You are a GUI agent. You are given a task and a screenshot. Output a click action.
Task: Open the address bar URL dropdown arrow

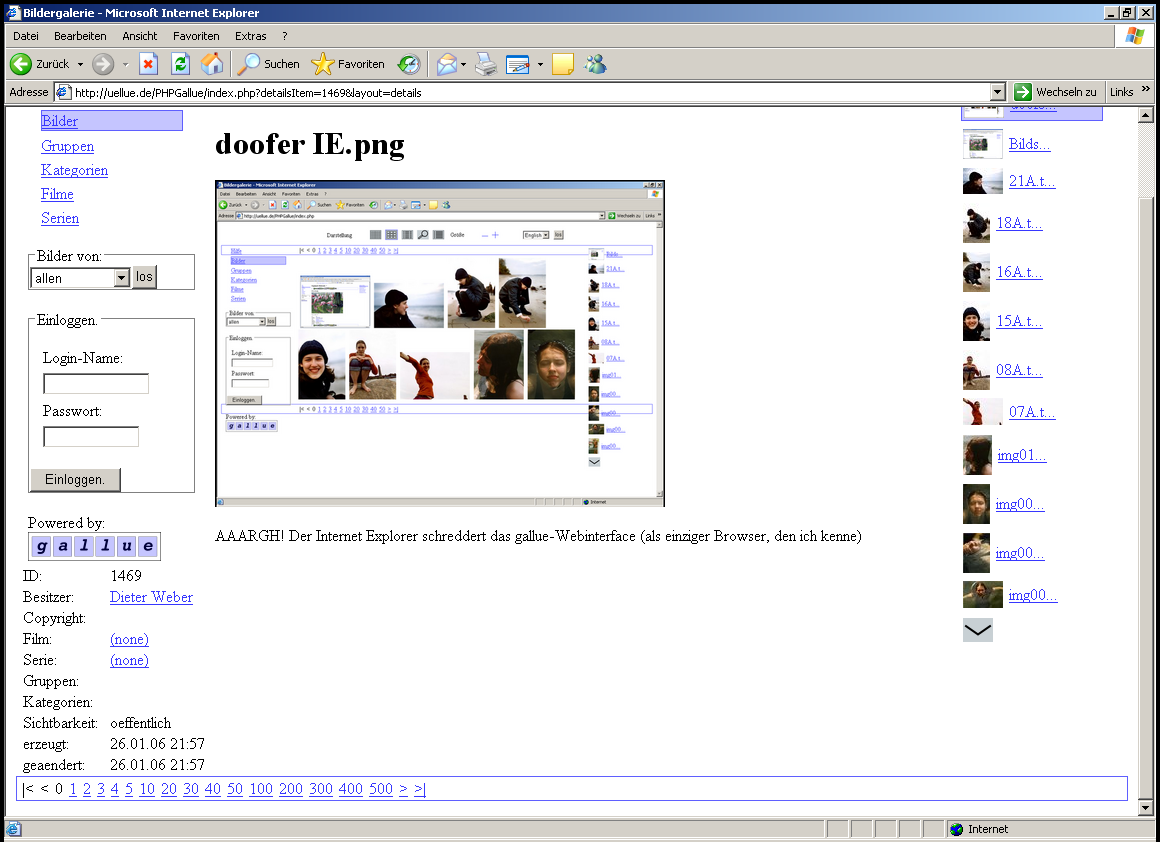coord(996,92)
